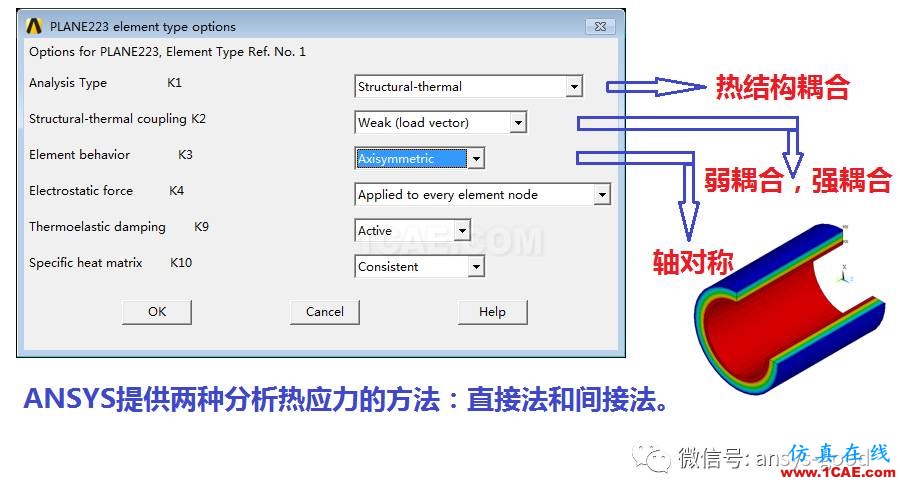Open the Analysis Type K1 dropdown arrow
The height and width of the screenshot is (480, 900).
click(x=573, y=87)
